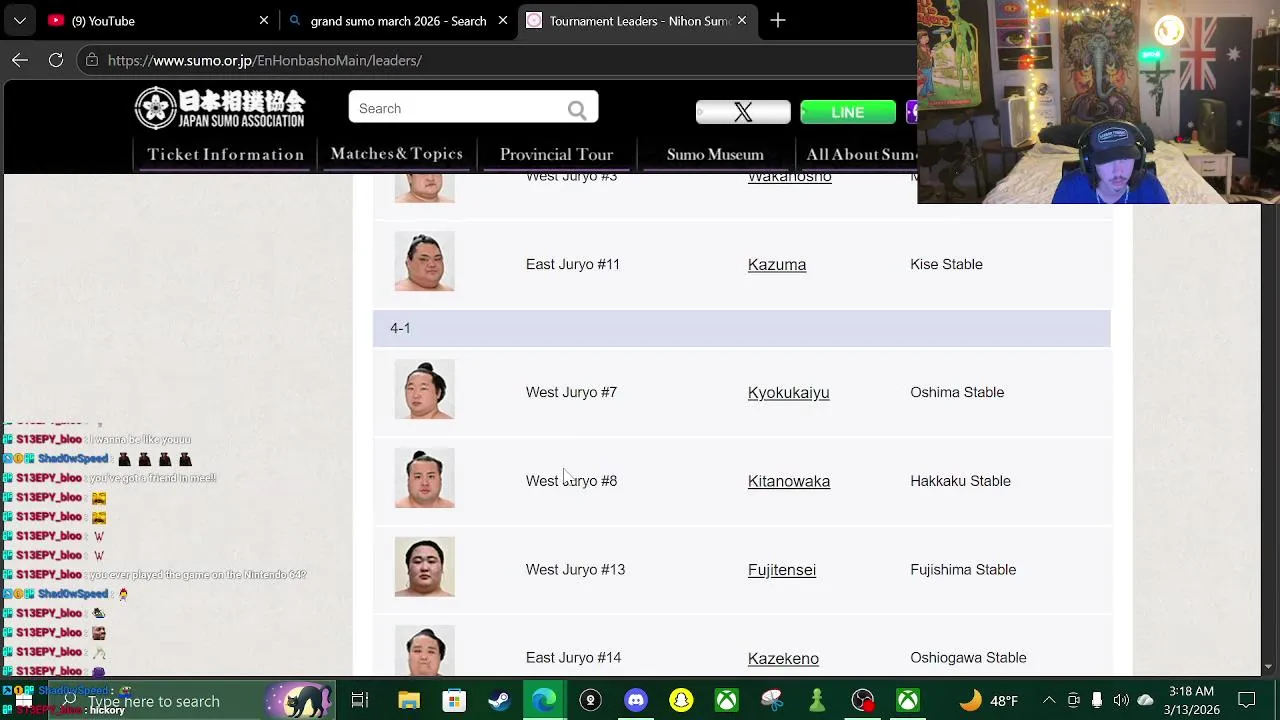Click the site info icon in address bar

(x=92, y=60)
